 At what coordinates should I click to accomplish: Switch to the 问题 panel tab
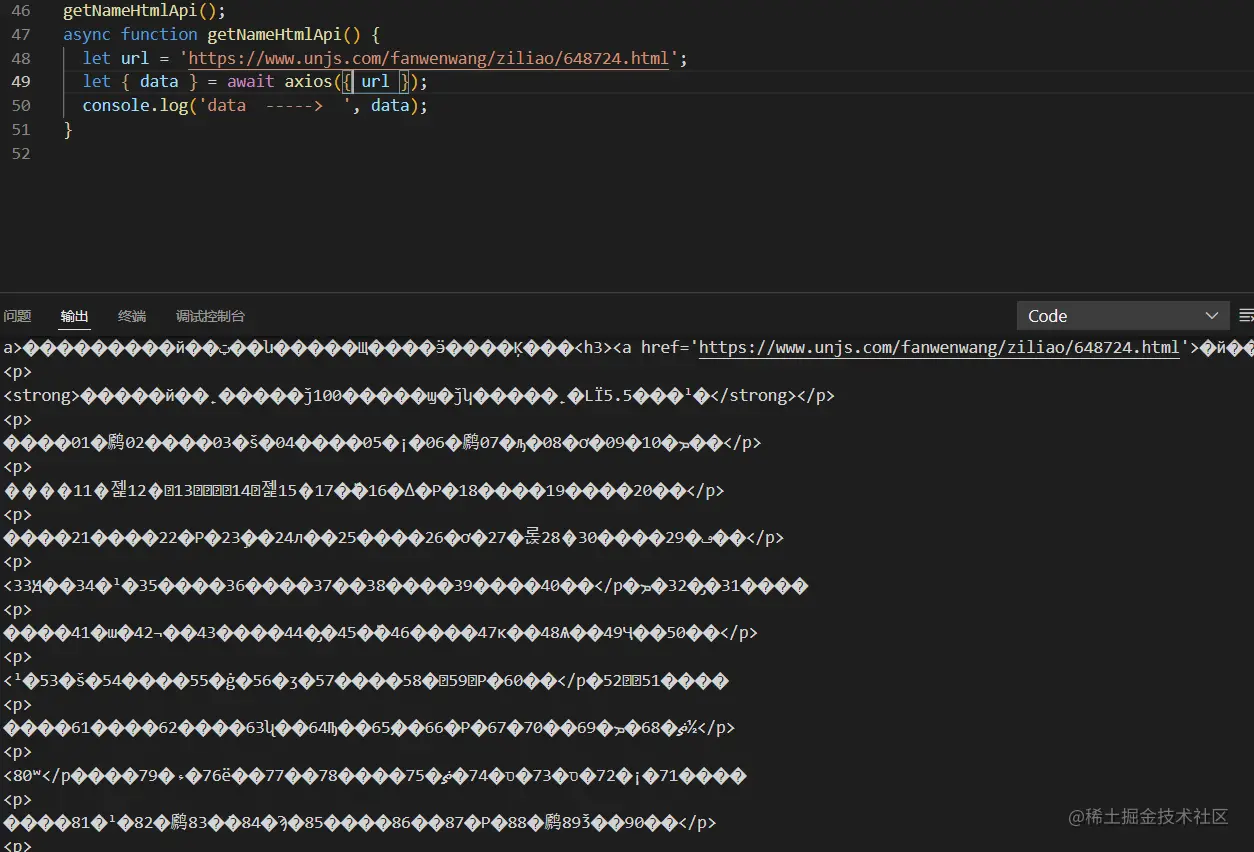coord(17,316)
